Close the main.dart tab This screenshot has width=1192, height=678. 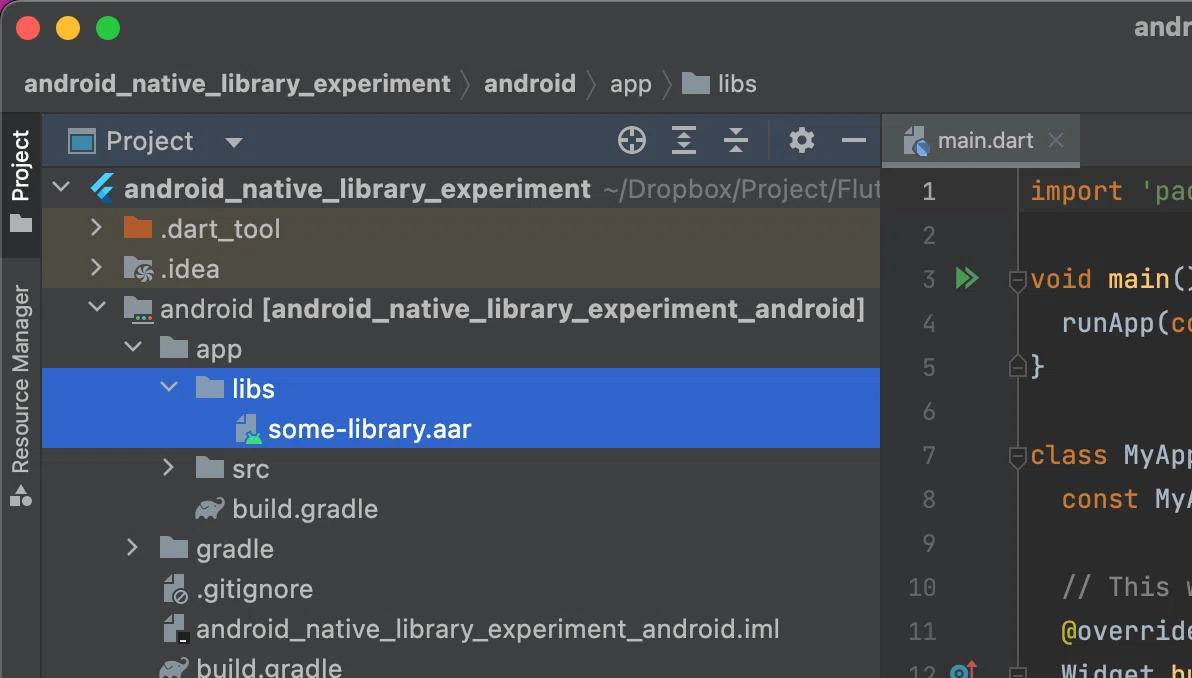pyautogui.click(x=1055, y=140)
